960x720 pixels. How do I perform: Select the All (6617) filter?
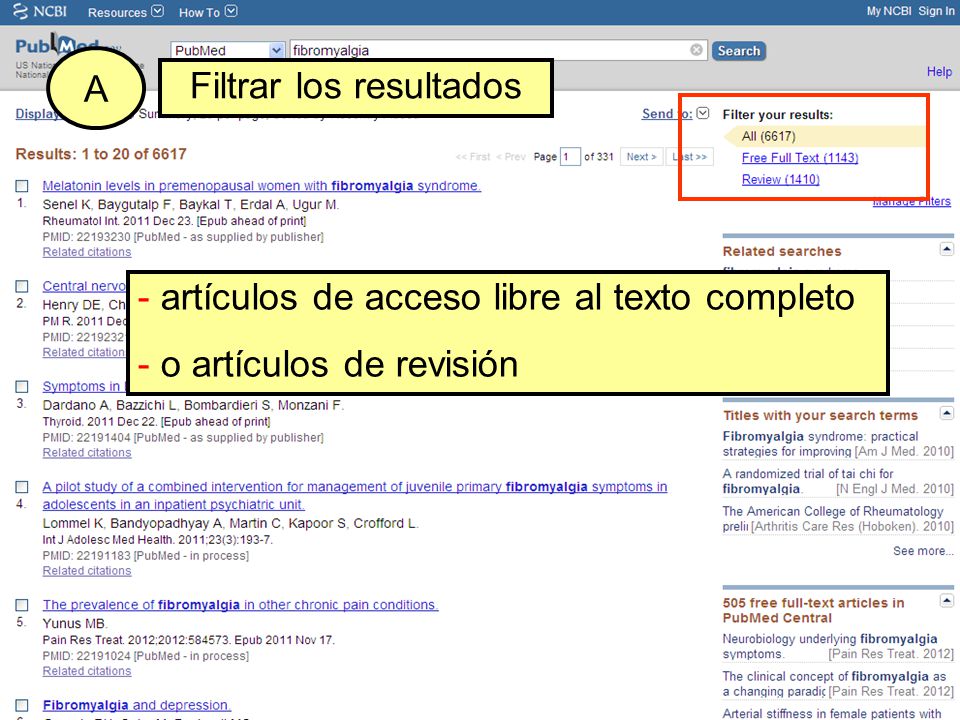click(768, 136)
